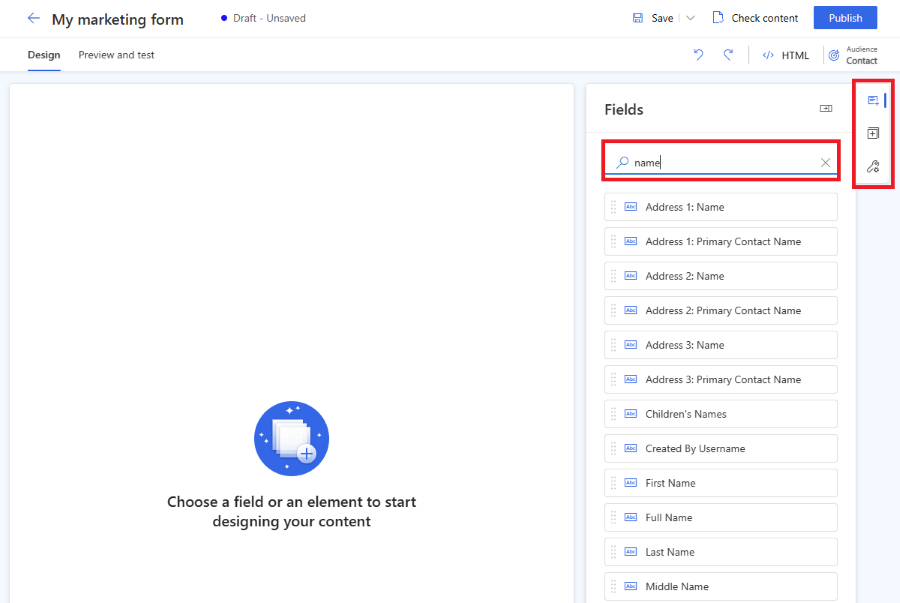Expand the Save options dropdown arrow
Image resolution: width=900 pixels, height=603 pixels.
click(x=690, y=18)
